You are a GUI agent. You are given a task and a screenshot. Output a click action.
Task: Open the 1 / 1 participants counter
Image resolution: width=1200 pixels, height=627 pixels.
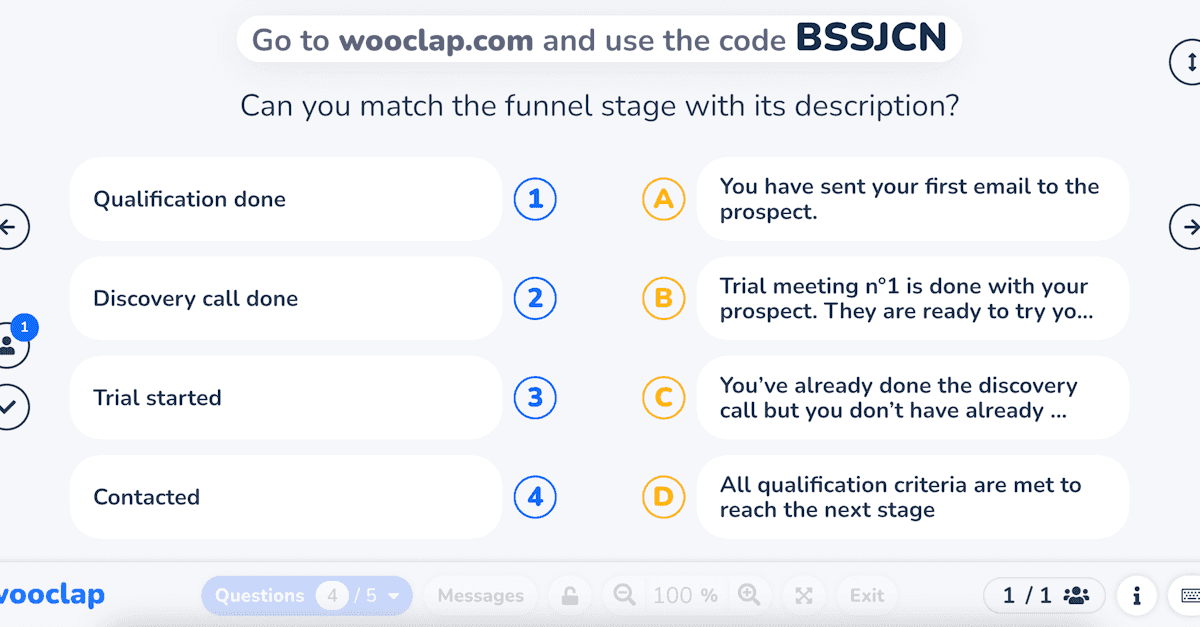click(x=1045, y=596)
